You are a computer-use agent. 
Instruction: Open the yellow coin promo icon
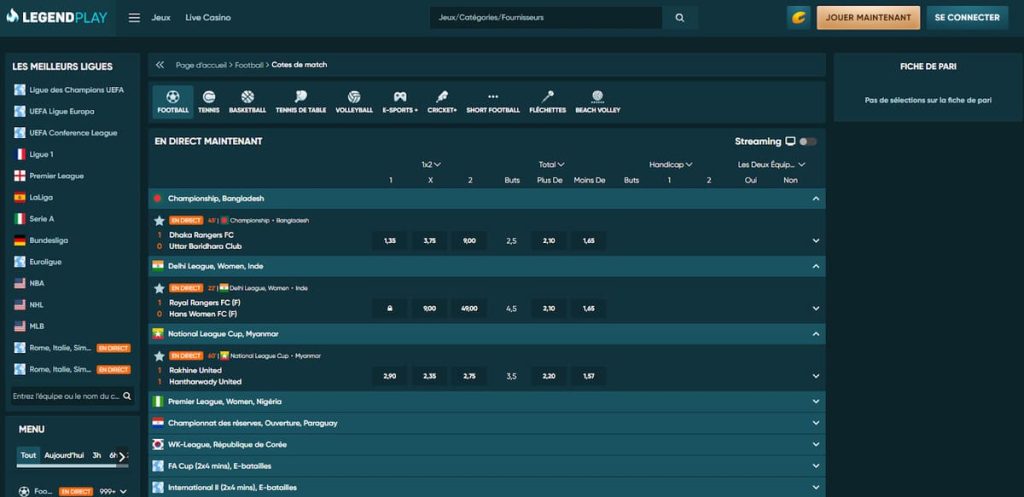(x=798, y=18)
